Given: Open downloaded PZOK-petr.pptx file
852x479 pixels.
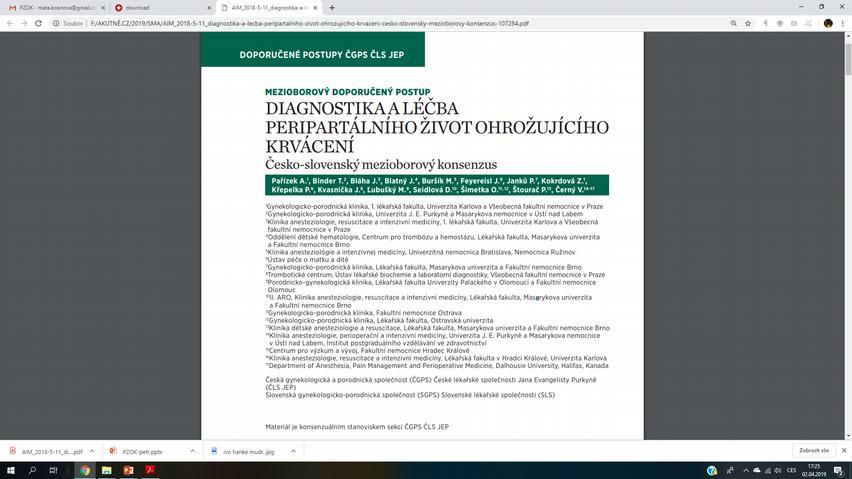Looking at the screenshot, I should [x=142, y=451].
